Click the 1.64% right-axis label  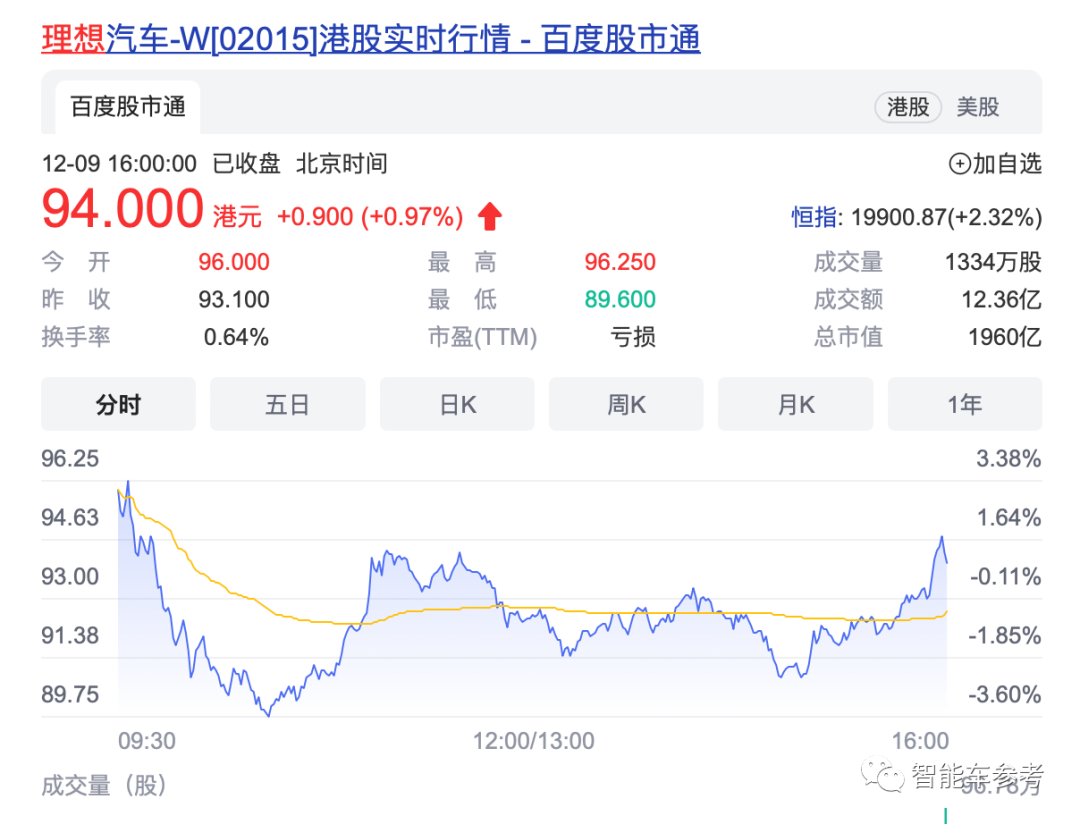[x=1008, y=517]
